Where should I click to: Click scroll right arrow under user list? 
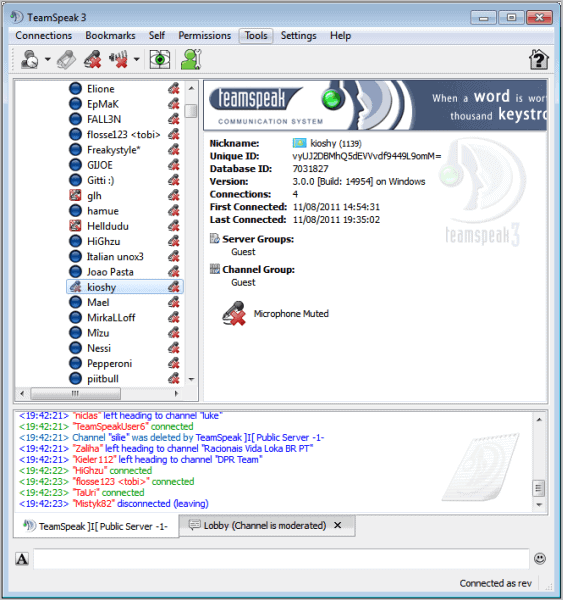coord(176,393)
